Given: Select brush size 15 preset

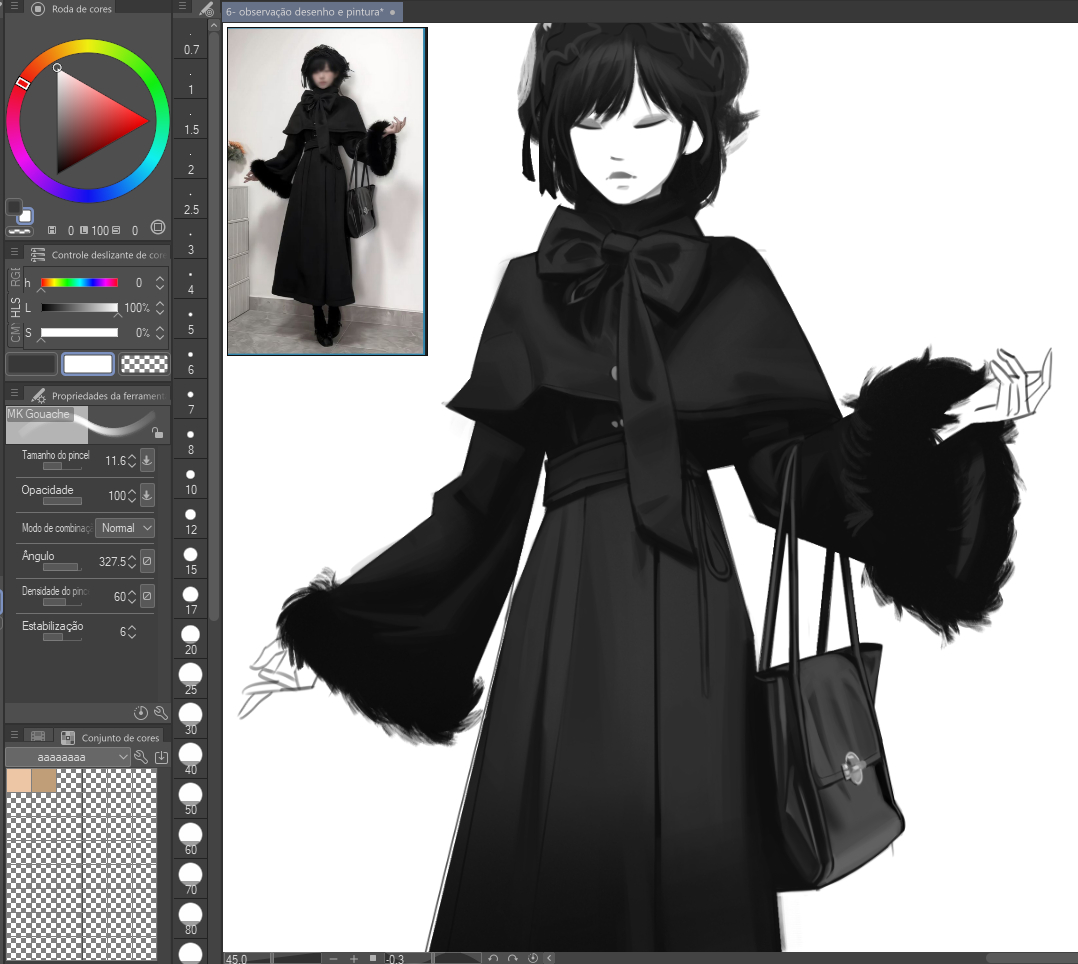Looking at the screenshot, I should tap(190, 556).
